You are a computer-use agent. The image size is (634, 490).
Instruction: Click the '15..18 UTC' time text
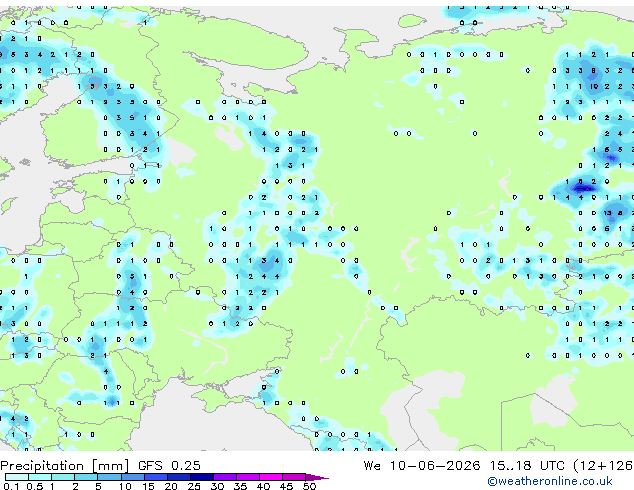click(527, 466)
